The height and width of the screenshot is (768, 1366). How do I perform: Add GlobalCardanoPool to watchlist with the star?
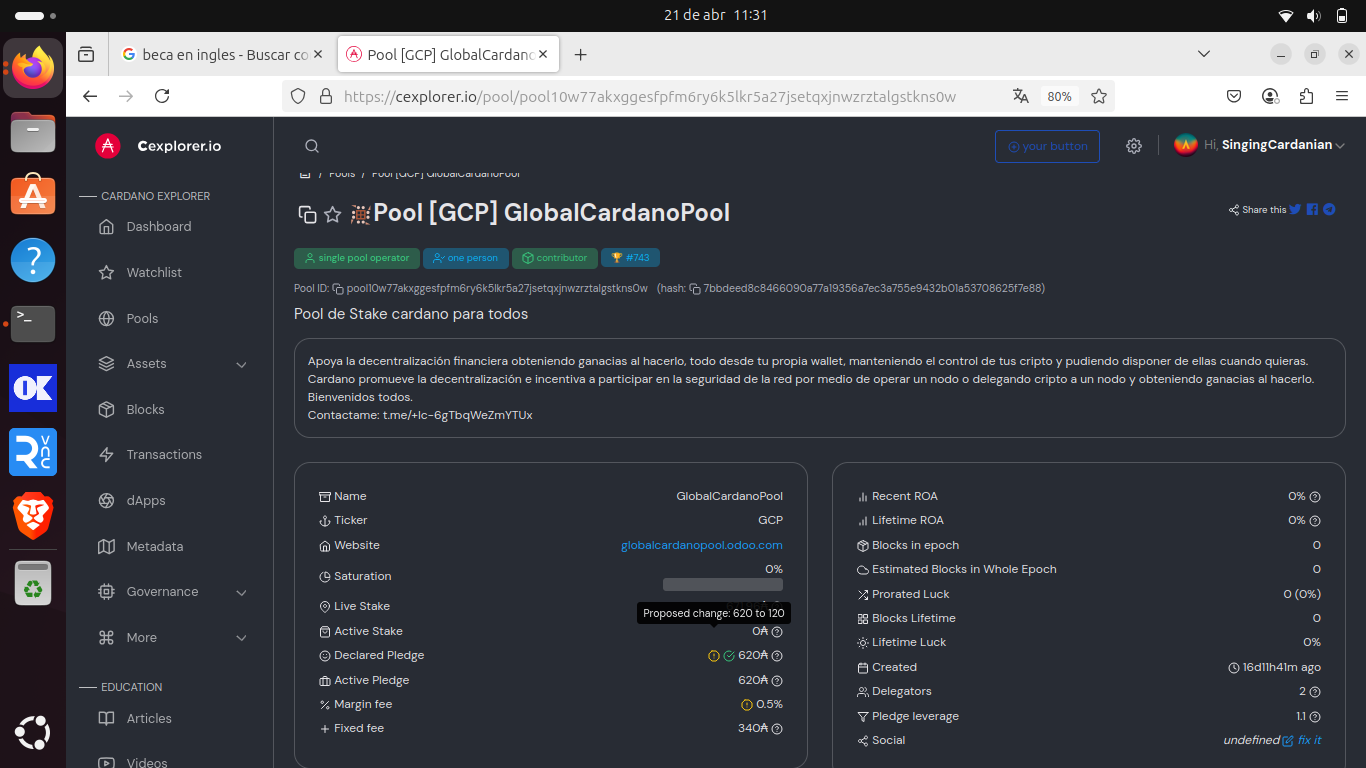[x=333, y=214]
